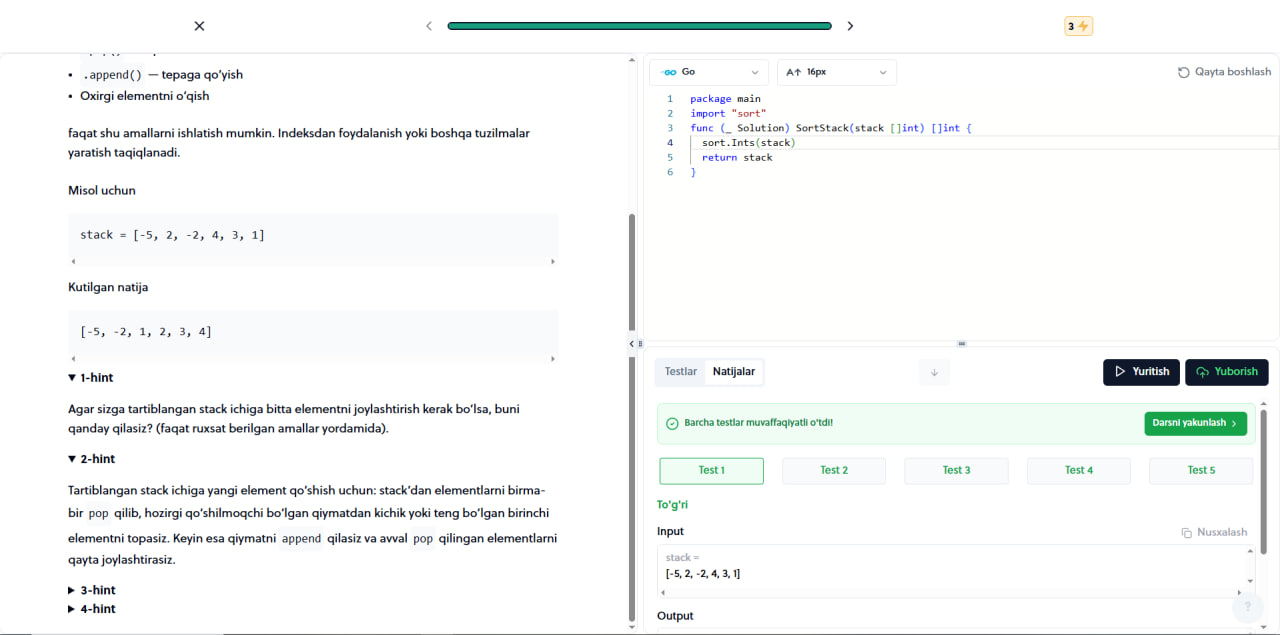The image size is (1280, 635).
Task: Close the lesson with the X icon
Action: [x=199, y=26]
